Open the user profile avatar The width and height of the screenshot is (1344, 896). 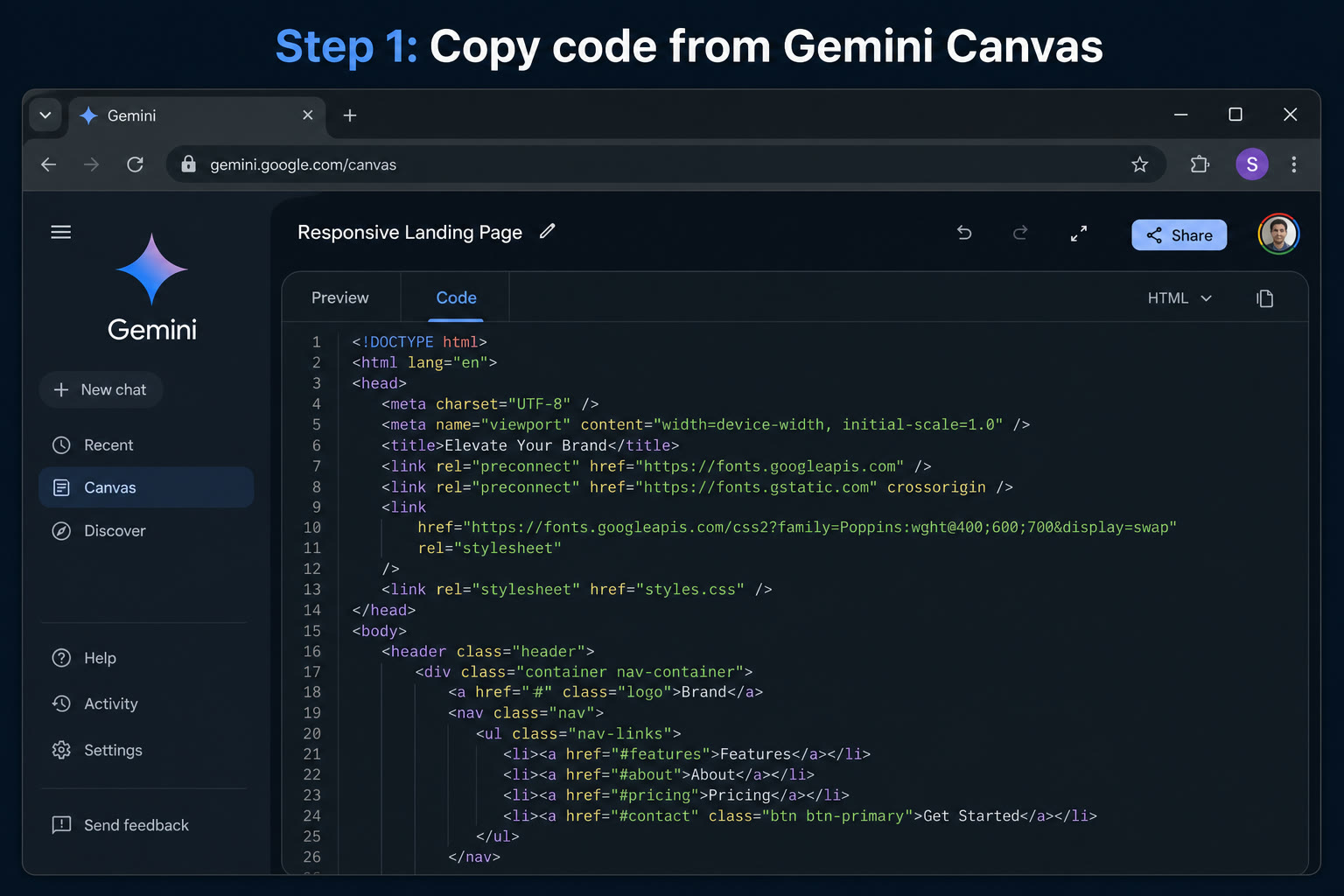(1278, 234)
